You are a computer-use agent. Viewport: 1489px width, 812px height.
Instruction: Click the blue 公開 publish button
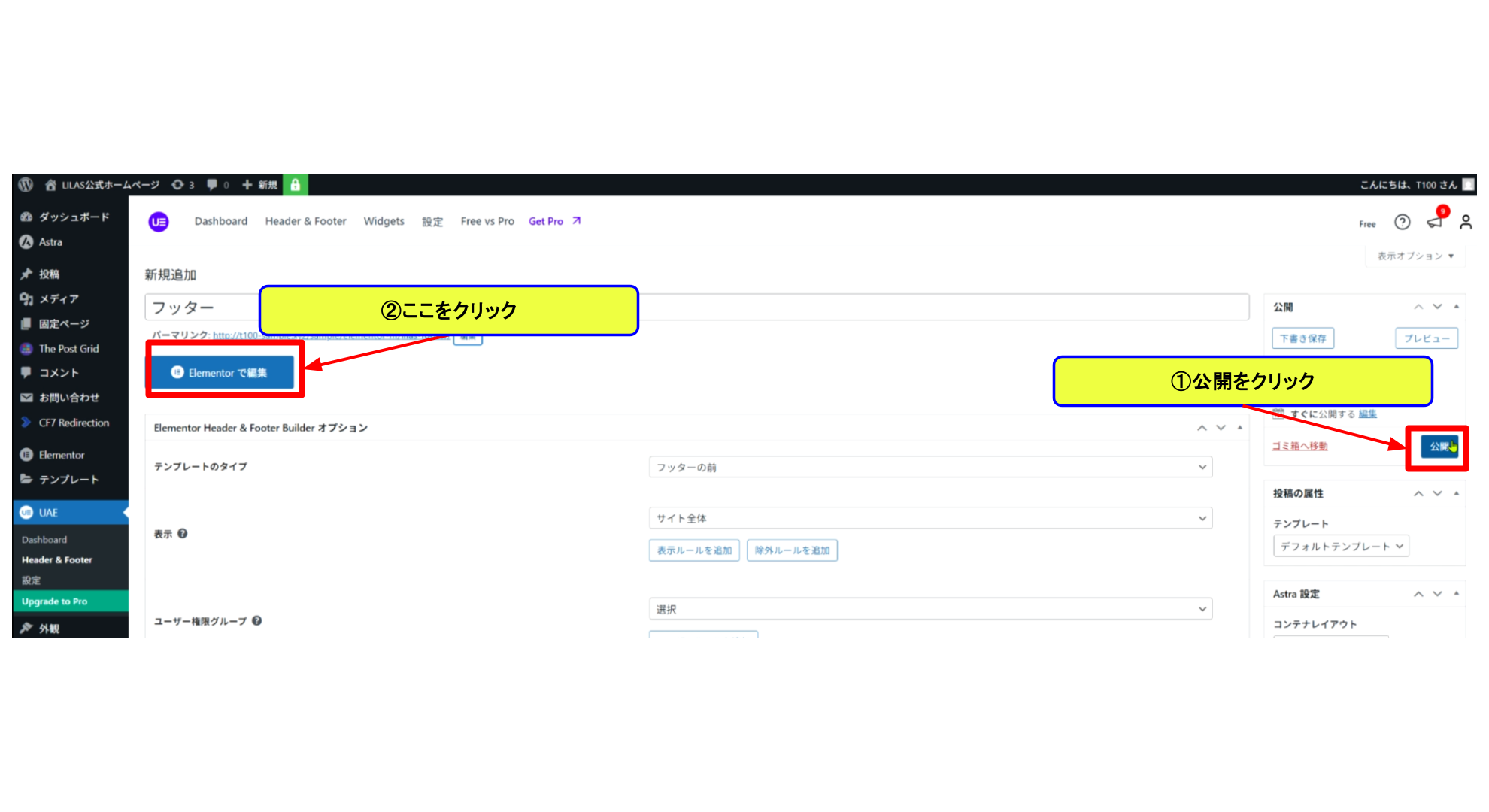coord(1439,447)
